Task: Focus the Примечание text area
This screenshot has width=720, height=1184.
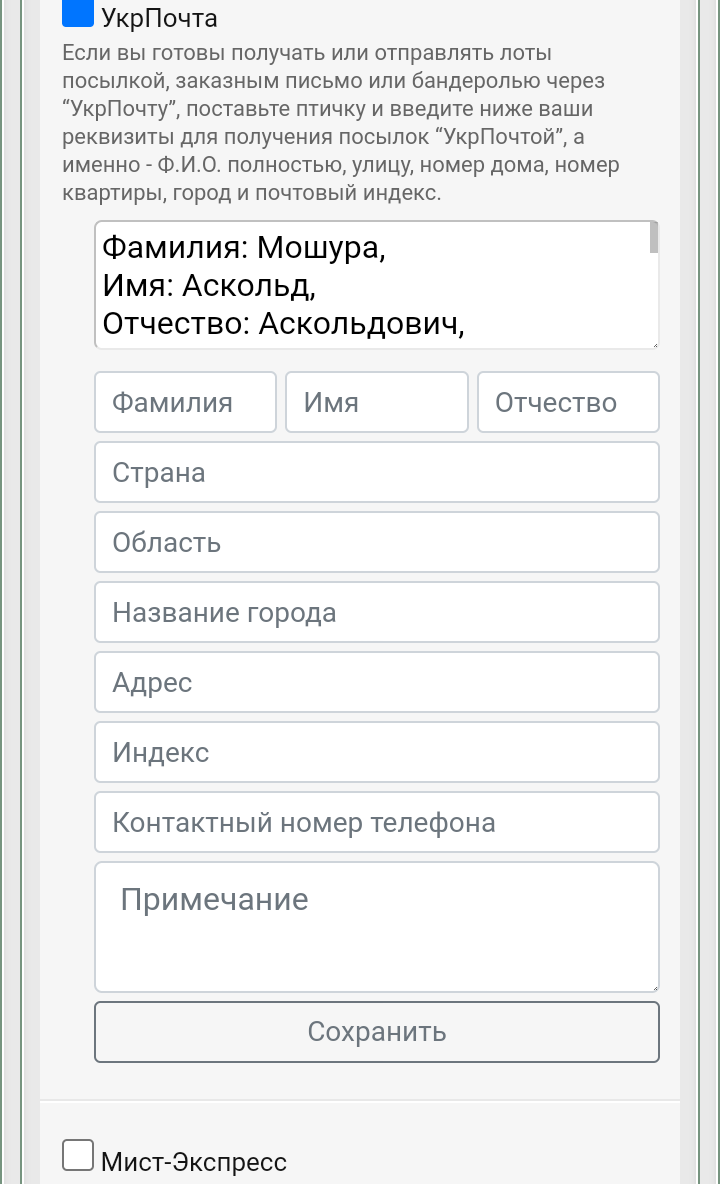Action: (377, 927)
